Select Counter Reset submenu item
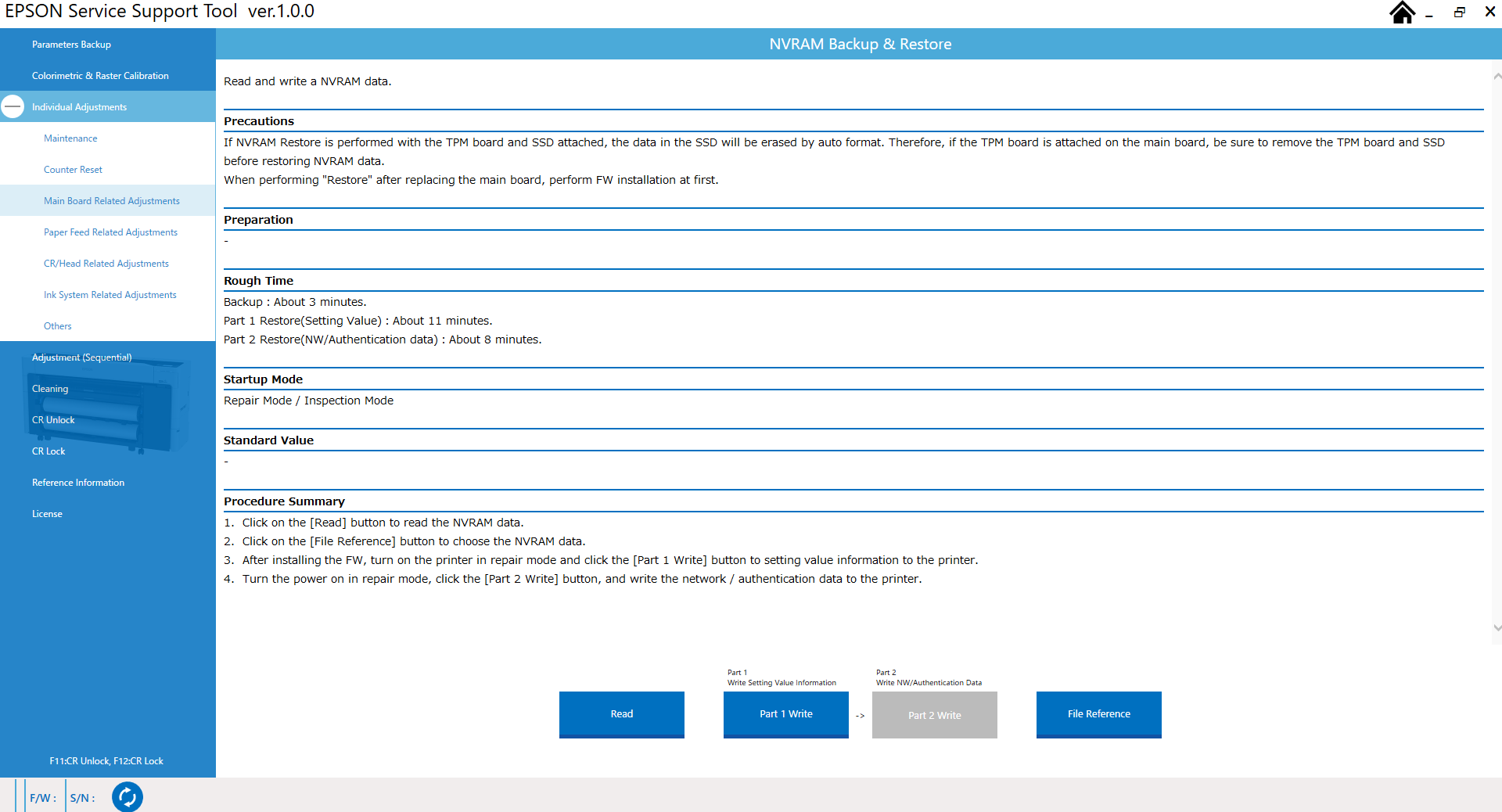Screen dimensions: 1502x812 [x=108, y=170]
